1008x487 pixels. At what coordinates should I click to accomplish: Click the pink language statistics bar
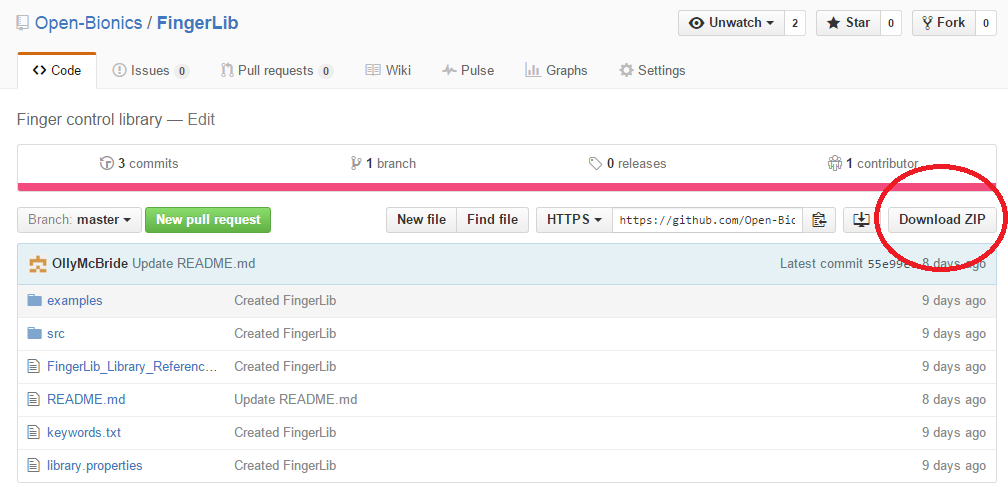pos(507,187)
